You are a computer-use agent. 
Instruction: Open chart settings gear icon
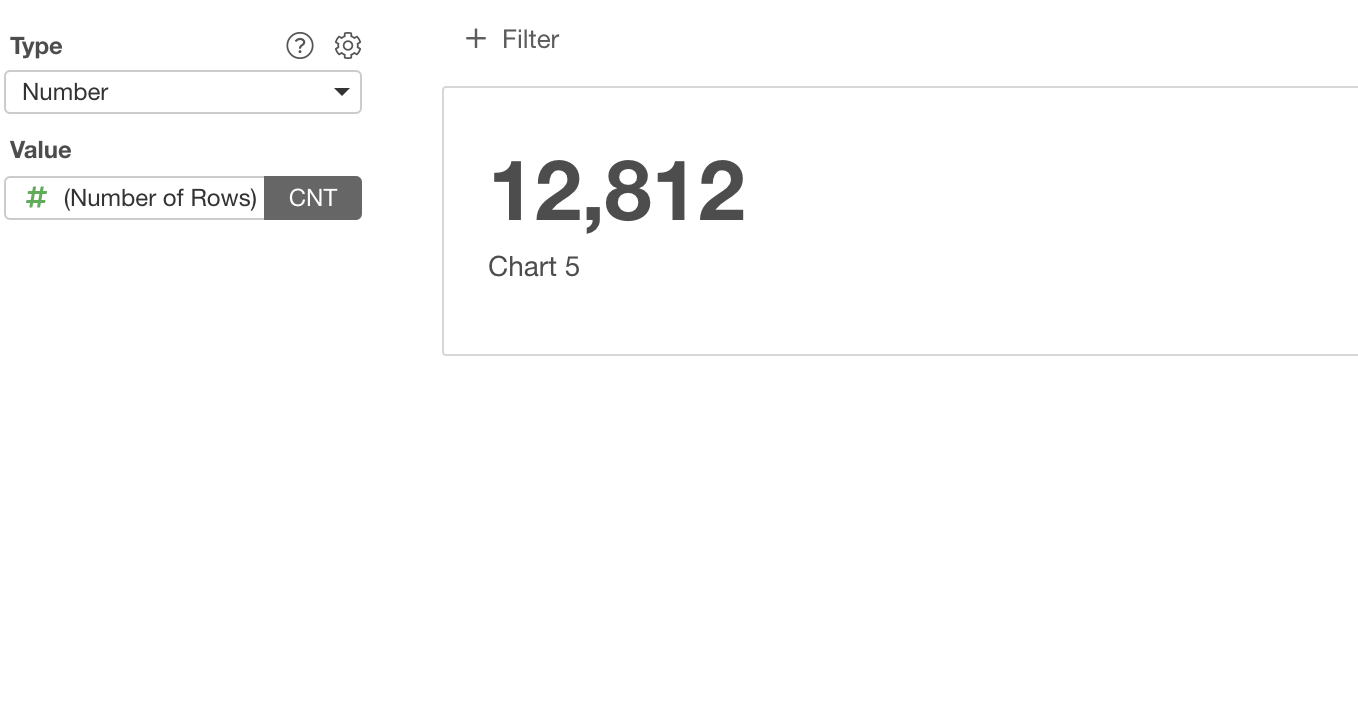(348, 46)
